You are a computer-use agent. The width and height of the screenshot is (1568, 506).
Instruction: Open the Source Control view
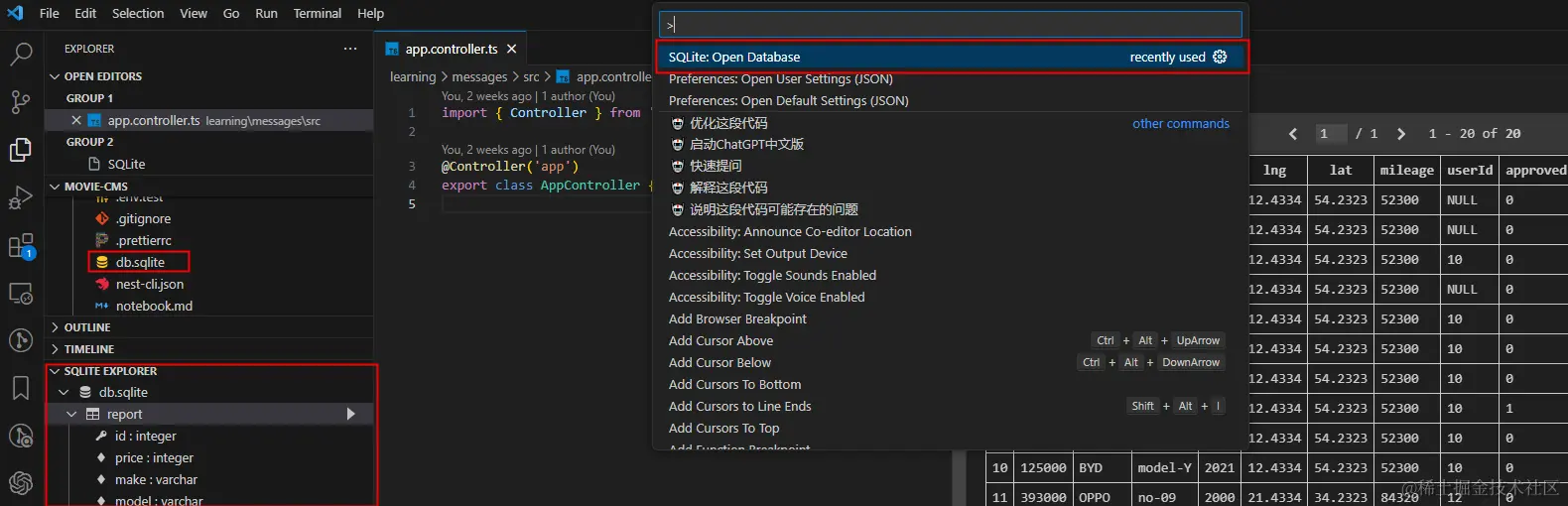coord(21,101)
